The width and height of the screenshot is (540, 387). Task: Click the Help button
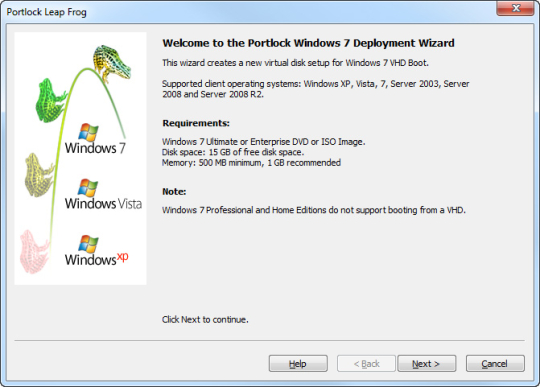[x=298, y=364]
